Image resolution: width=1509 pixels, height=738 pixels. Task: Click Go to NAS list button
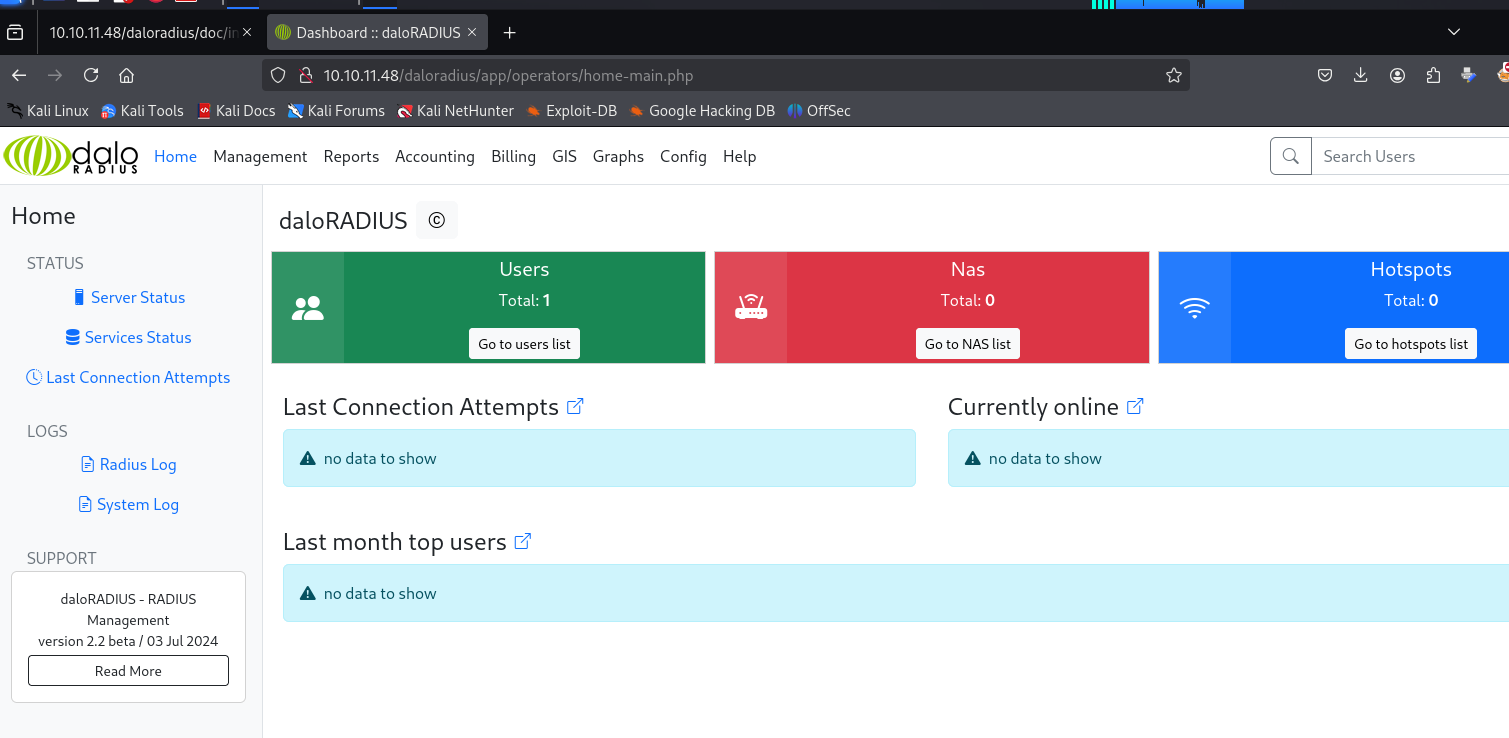click(967, 343)
